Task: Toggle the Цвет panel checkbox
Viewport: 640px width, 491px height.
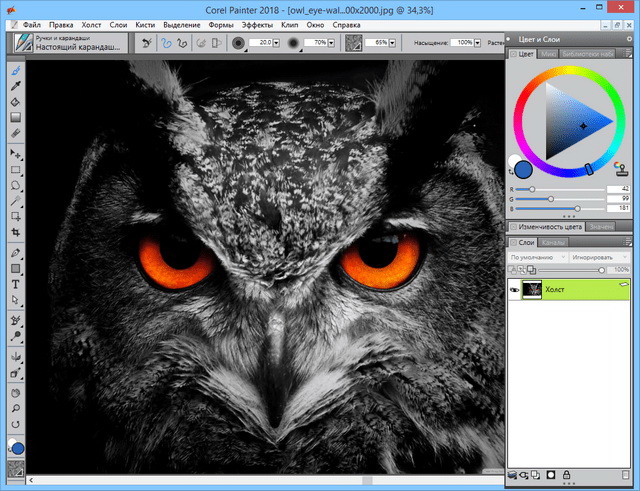Action: (x=513, y=53)
